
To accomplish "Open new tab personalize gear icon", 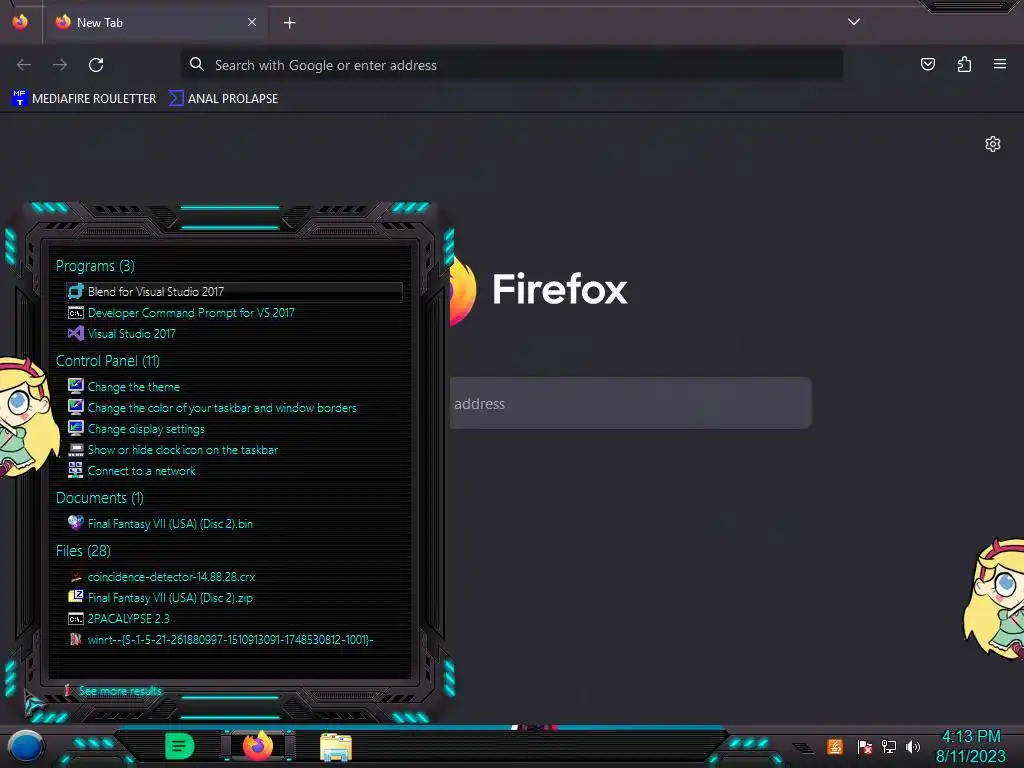I will click(x=993, y=144).
